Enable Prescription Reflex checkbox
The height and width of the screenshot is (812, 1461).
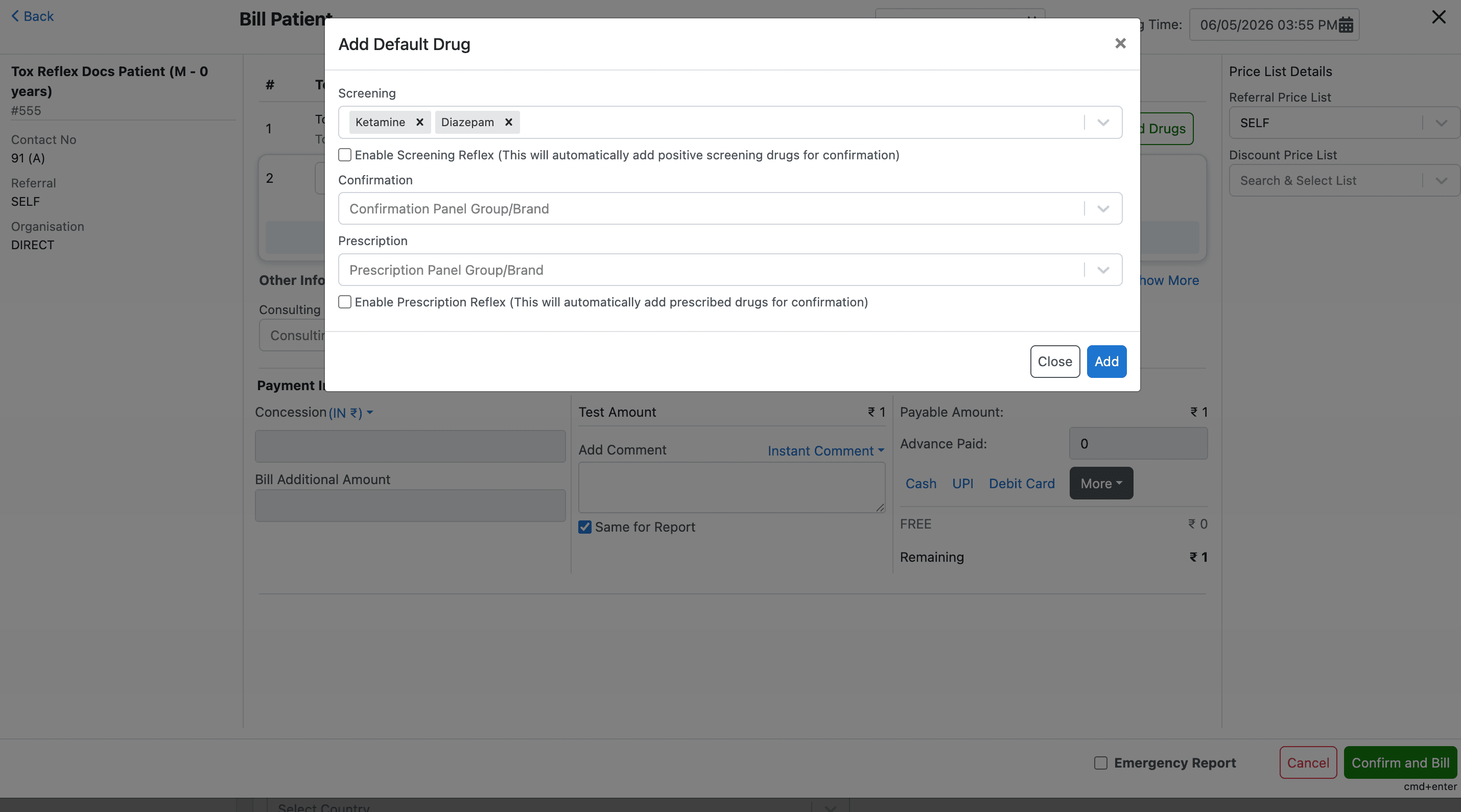[345, 302]
